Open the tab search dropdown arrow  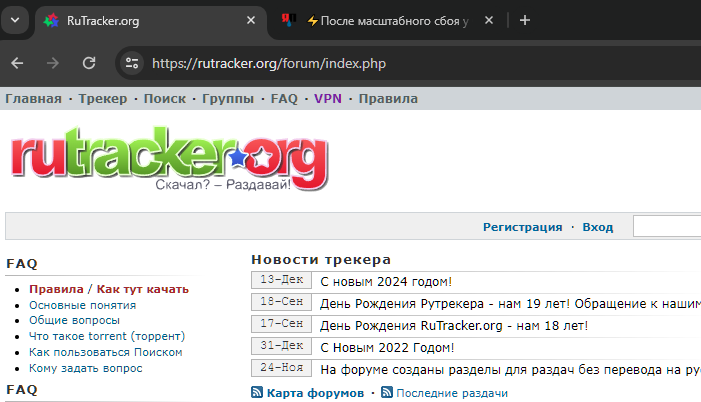[15, 20]
